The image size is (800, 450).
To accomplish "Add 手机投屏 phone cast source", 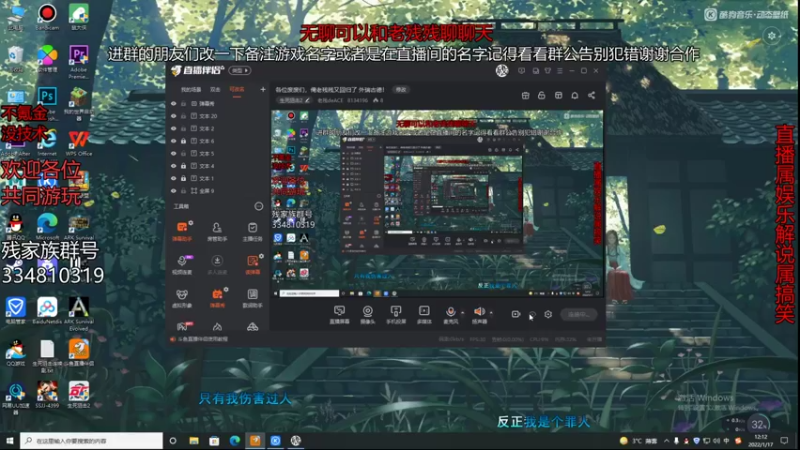I will tap(396, 314).
